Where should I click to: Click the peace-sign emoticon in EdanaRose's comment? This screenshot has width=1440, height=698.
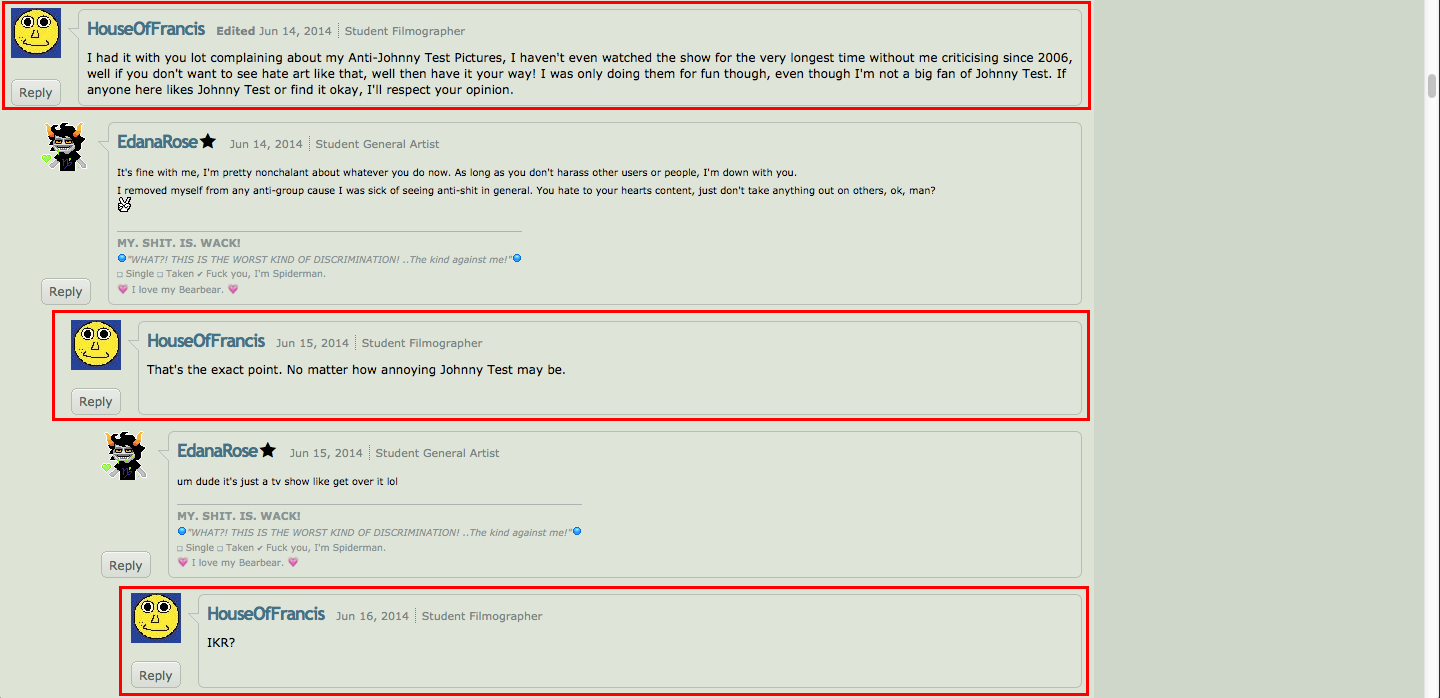[125, 205]
